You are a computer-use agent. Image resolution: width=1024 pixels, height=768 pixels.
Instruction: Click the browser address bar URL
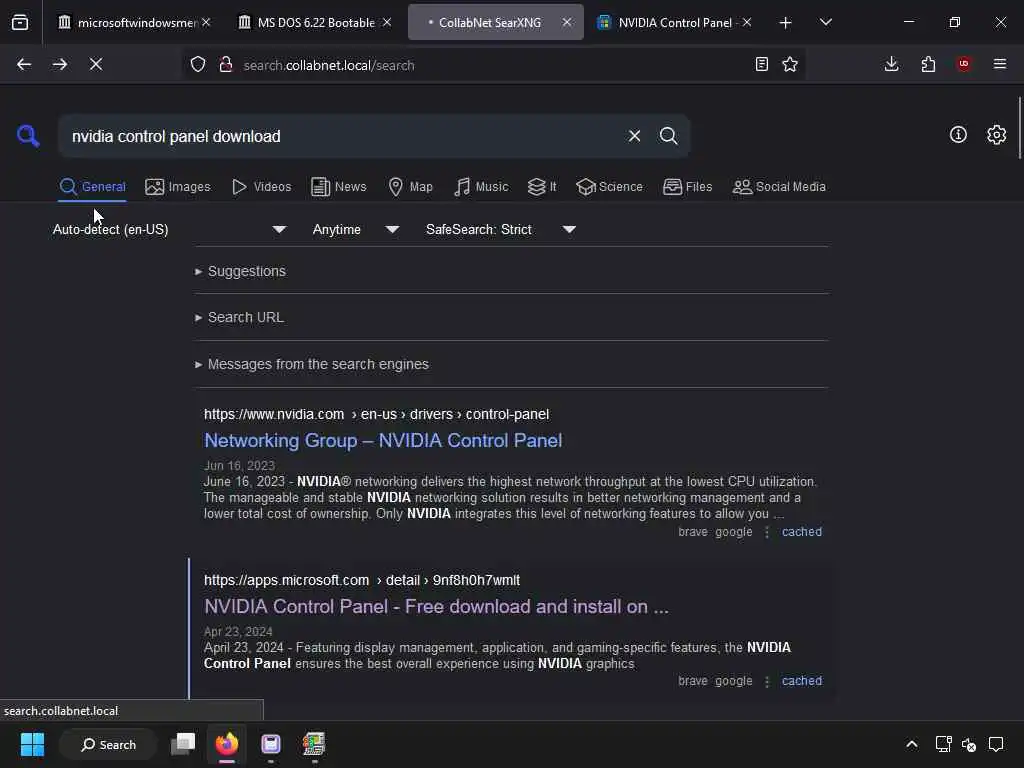[x=328, y=65]
